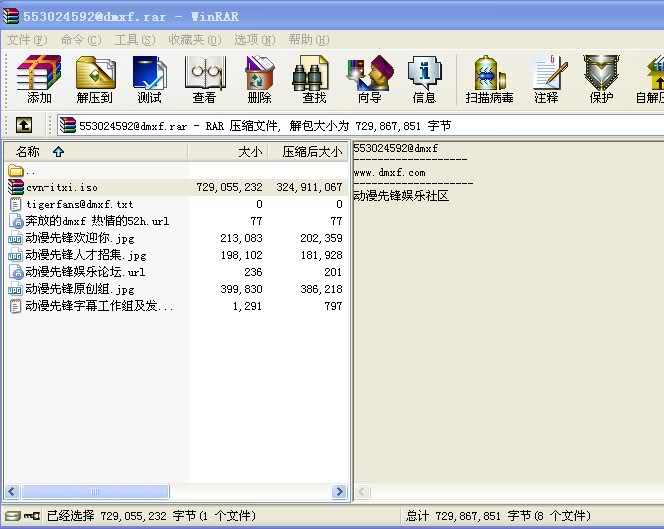Open the 工具(S) menu
The image size is (664, 529).
pyautogui.click(x=135, y=40)
